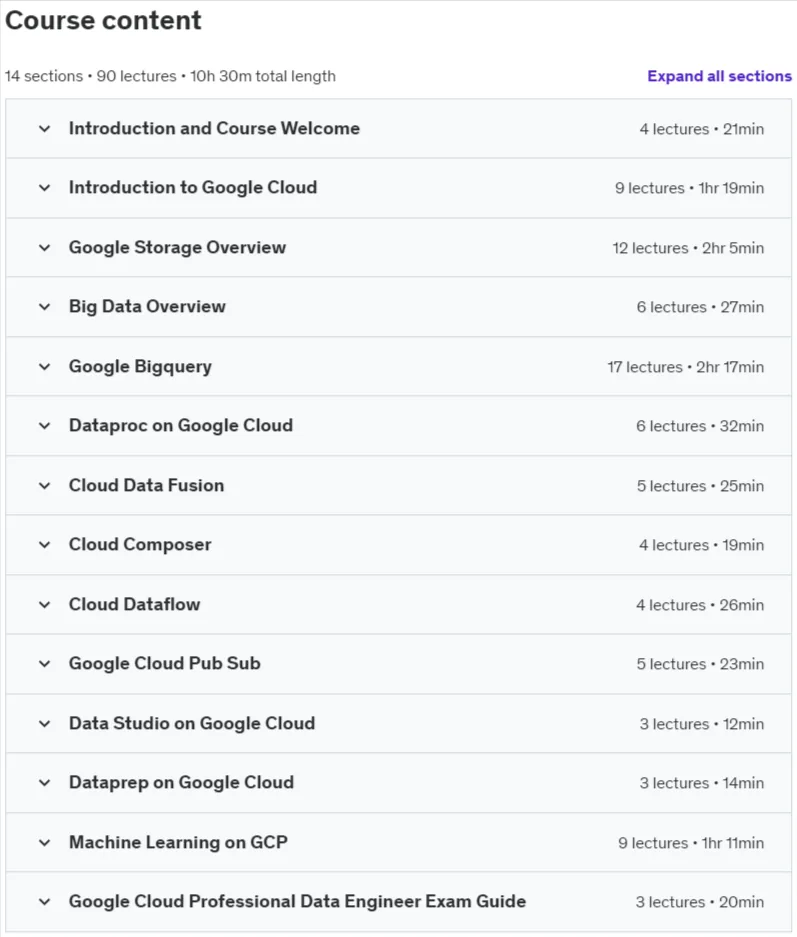Click the '6 lectures • 27min' text
797x937 pixels.
(x=700, y=307)
